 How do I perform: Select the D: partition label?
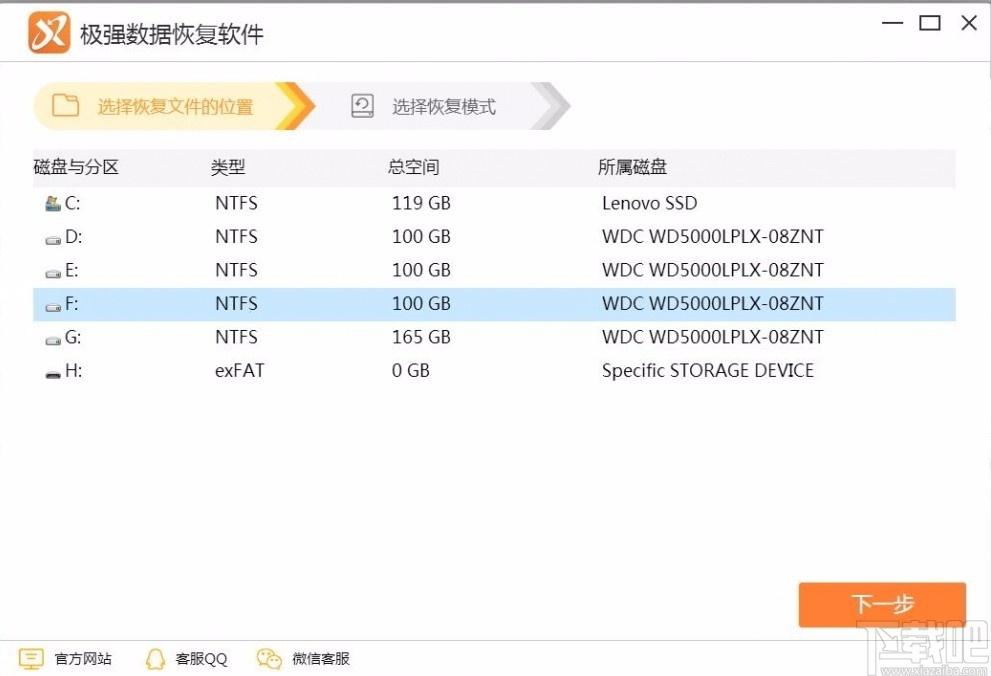pos(73,236)
